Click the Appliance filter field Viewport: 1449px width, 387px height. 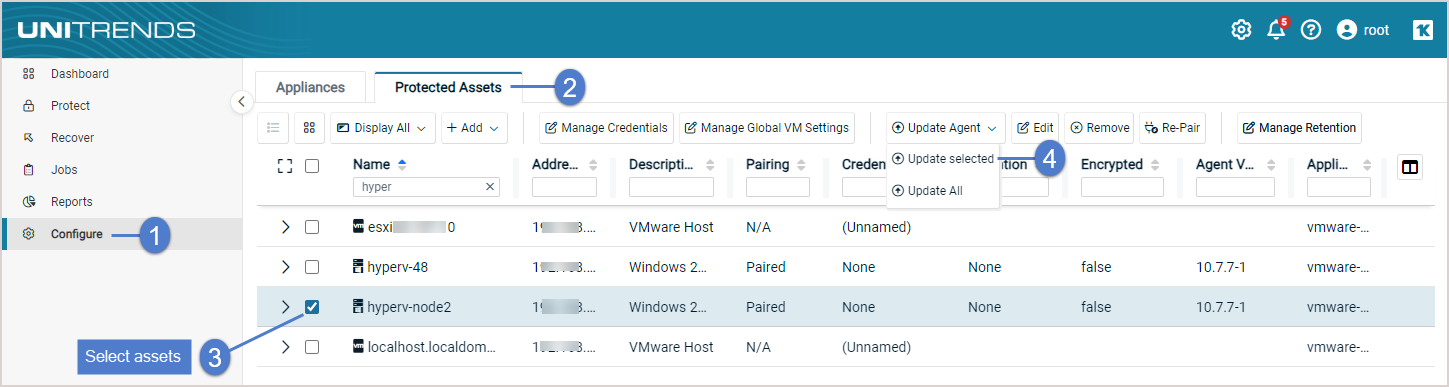coord(1339,187)
